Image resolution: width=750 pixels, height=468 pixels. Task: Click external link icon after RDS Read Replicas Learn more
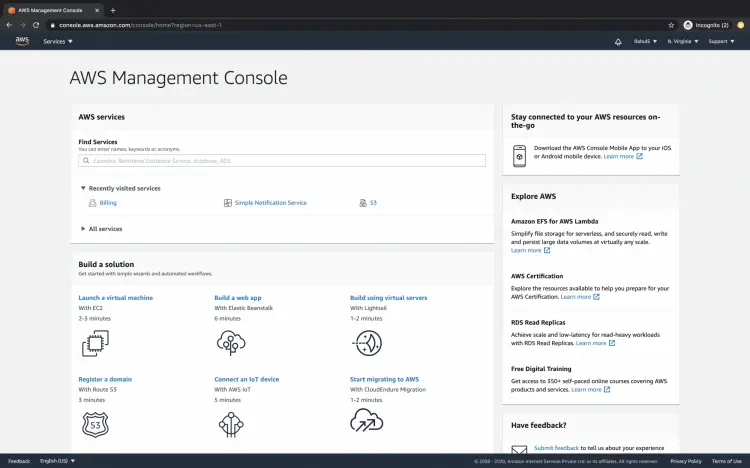click(612, 343)
